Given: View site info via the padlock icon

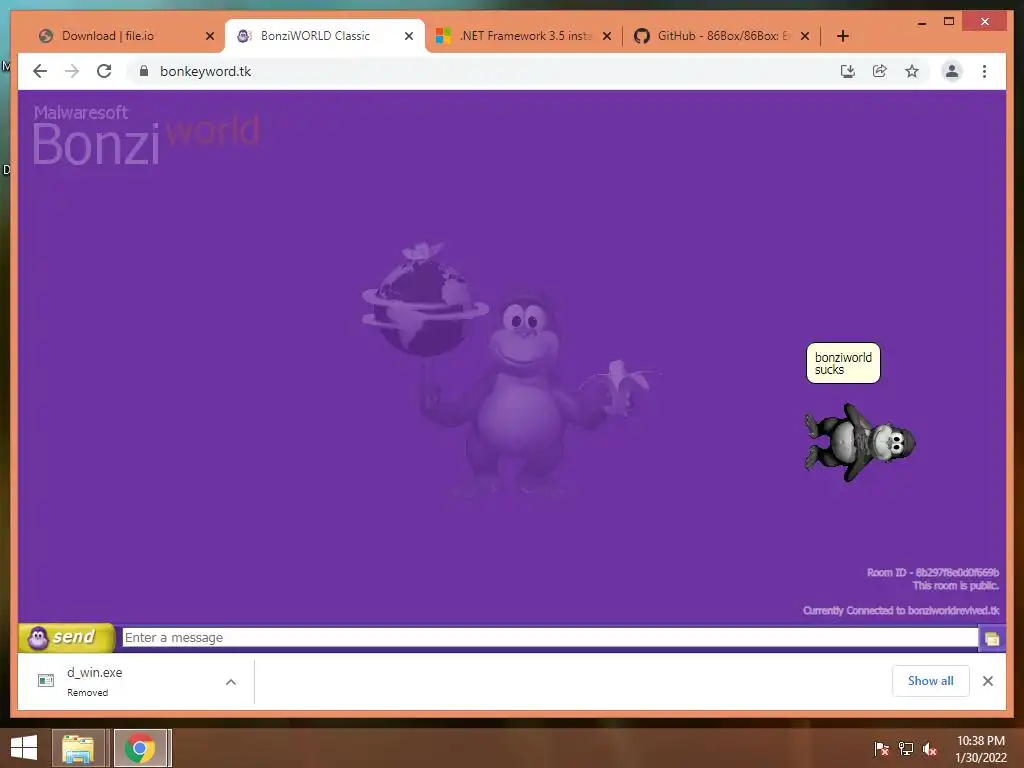Looking at the screenshot, I should 144,71.
